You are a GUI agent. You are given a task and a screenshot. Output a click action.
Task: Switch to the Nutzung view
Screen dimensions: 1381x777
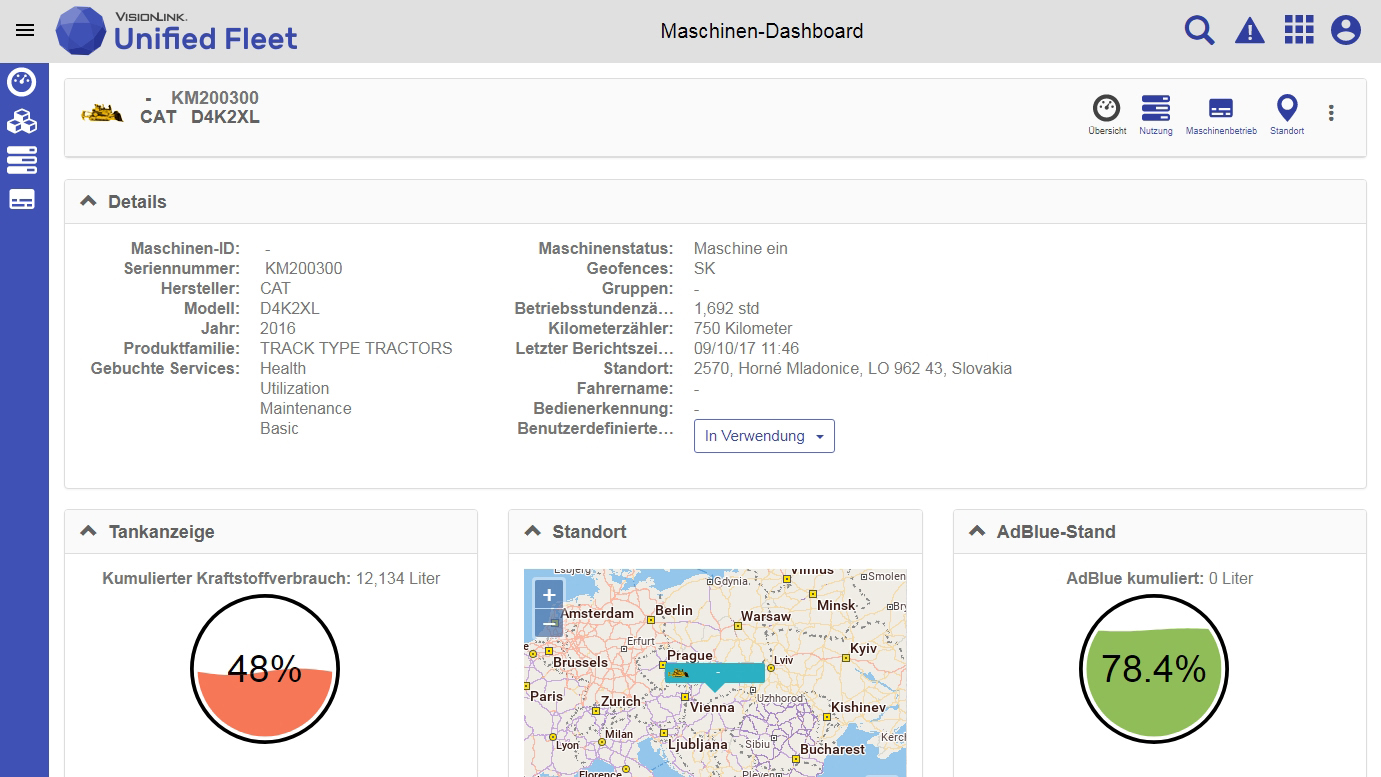click(1156, 115)
